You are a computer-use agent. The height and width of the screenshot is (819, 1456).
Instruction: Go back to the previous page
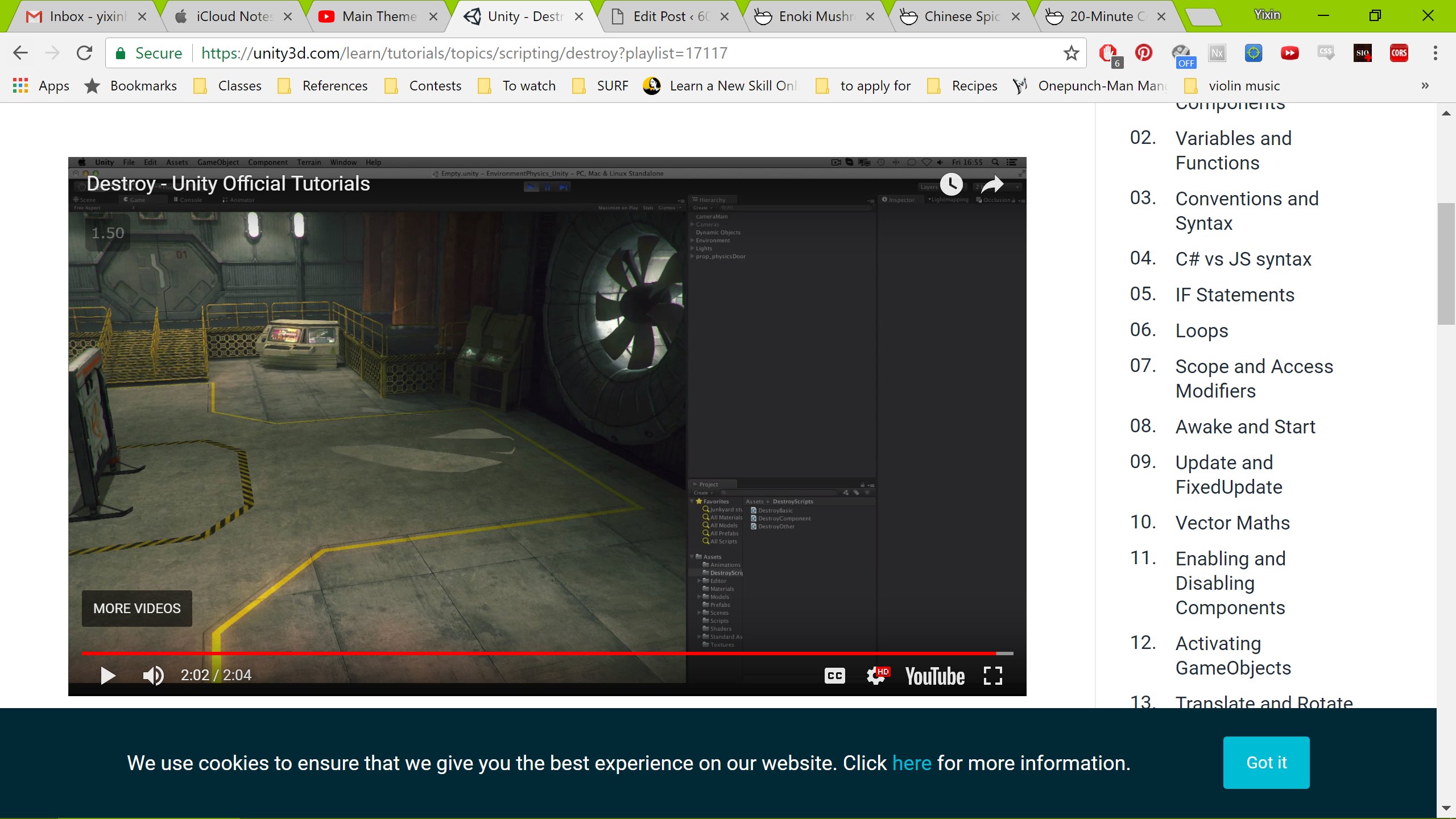[20, 53]
